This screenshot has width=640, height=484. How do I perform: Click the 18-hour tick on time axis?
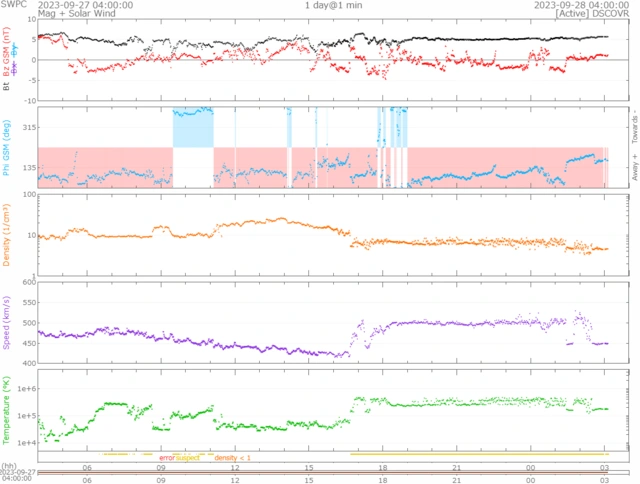pos(383,468)
